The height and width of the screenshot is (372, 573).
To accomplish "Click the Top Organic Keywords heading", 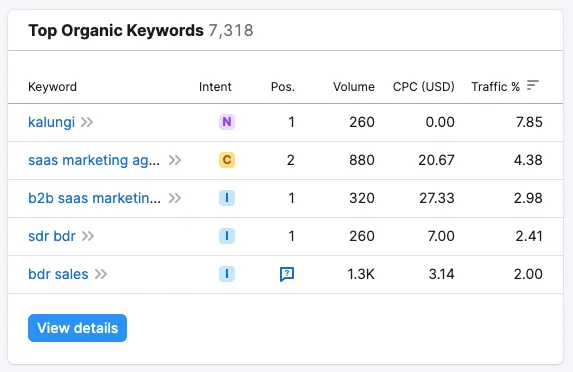I will click(116, 31).
